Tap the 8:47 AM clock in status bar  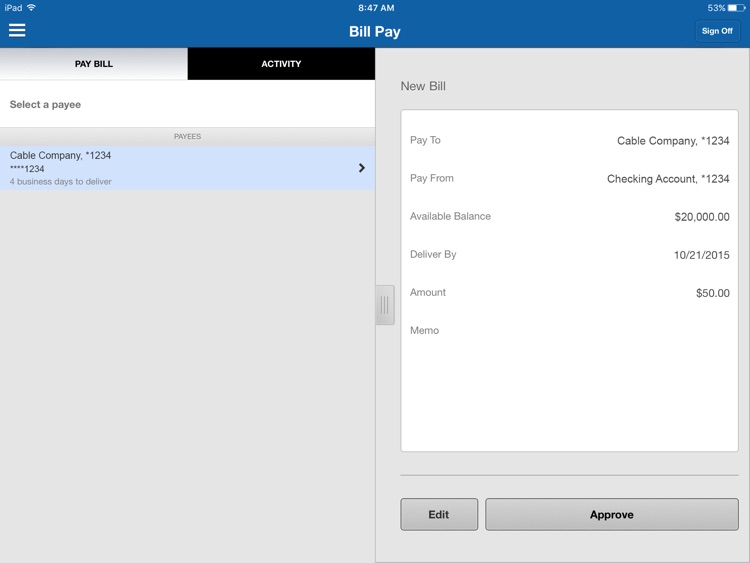pos(376,8)
